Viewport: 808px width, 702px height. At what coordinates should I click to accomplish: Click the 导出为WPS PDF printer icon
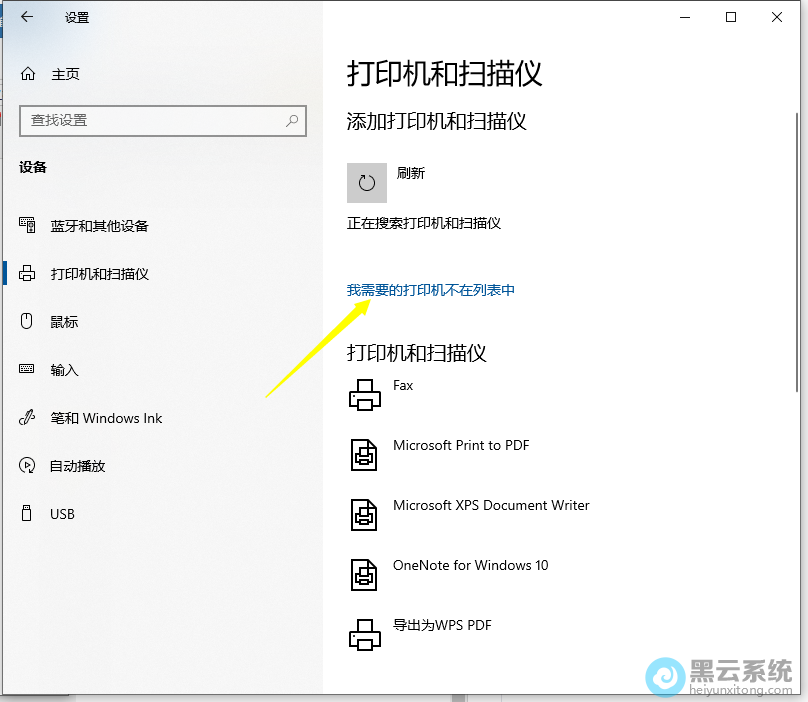tap(365, 635)
